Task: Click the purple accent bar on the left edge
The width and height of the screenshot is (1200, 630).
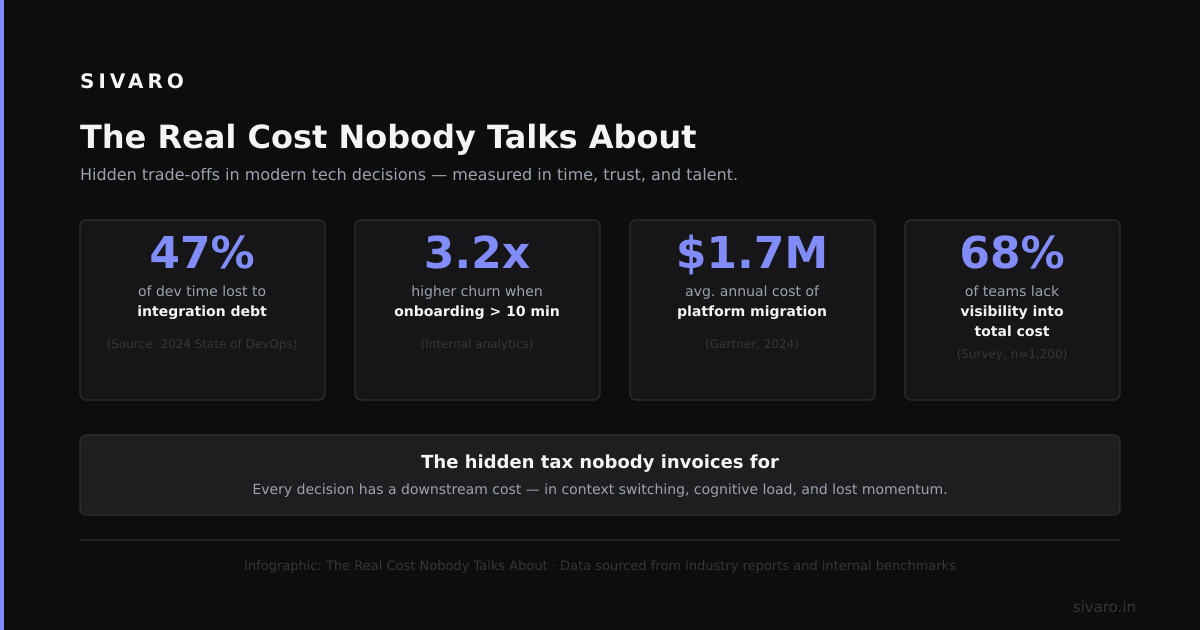Action: 2,315
